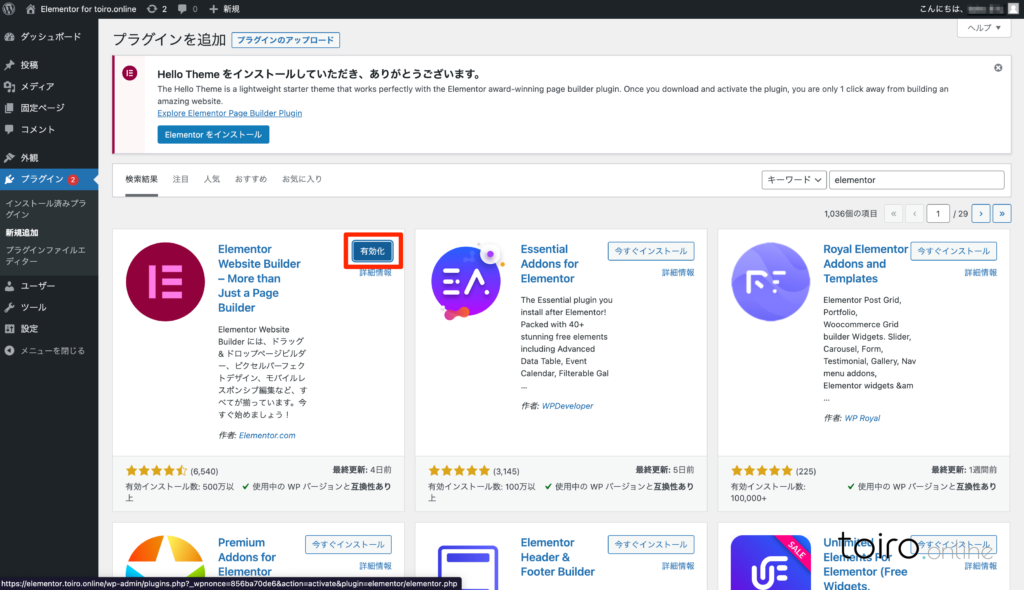The width and height of the screenshot is (1024, 590).
Task: Click the WordPress logo in admin bar
Action: point(12,8)
